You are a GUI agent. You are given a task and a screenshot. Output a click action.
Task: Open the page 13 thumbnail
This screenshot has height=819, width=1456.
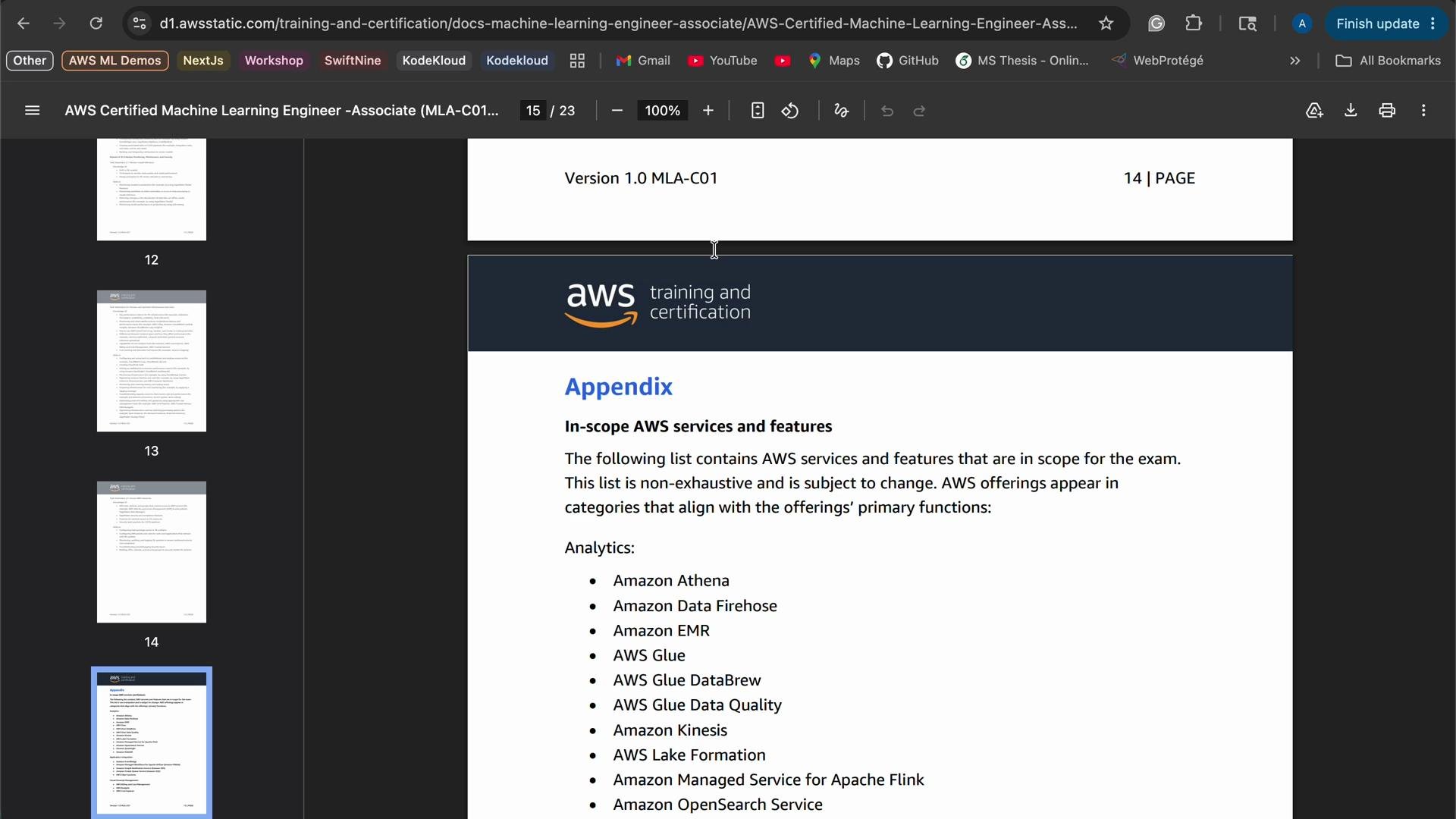pos(152,361)
